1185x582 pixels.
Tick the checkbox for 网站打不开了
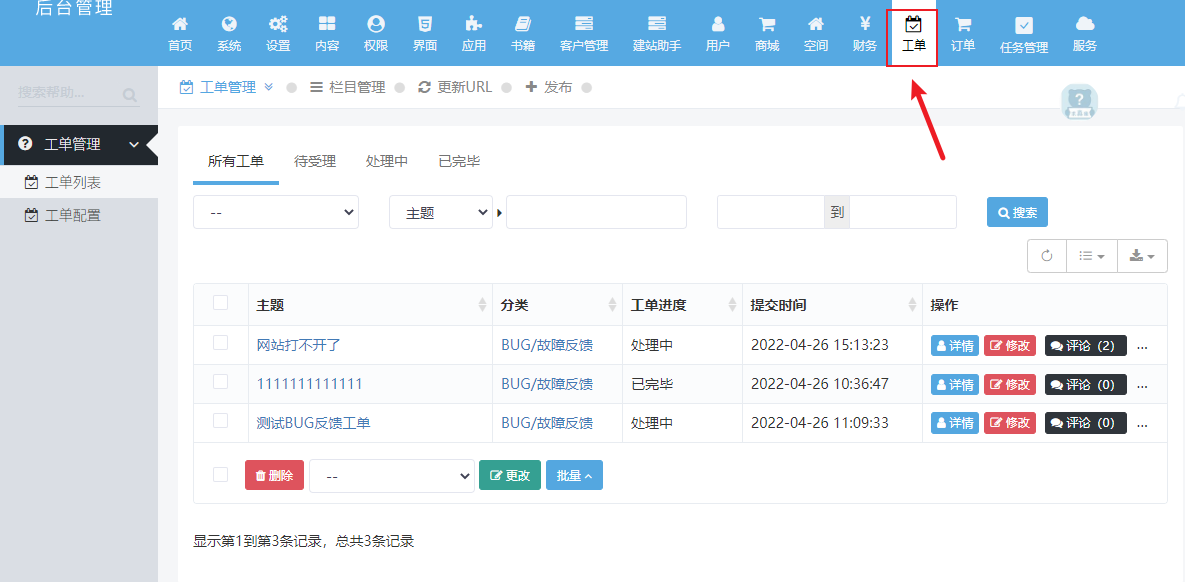coord(221,343)
